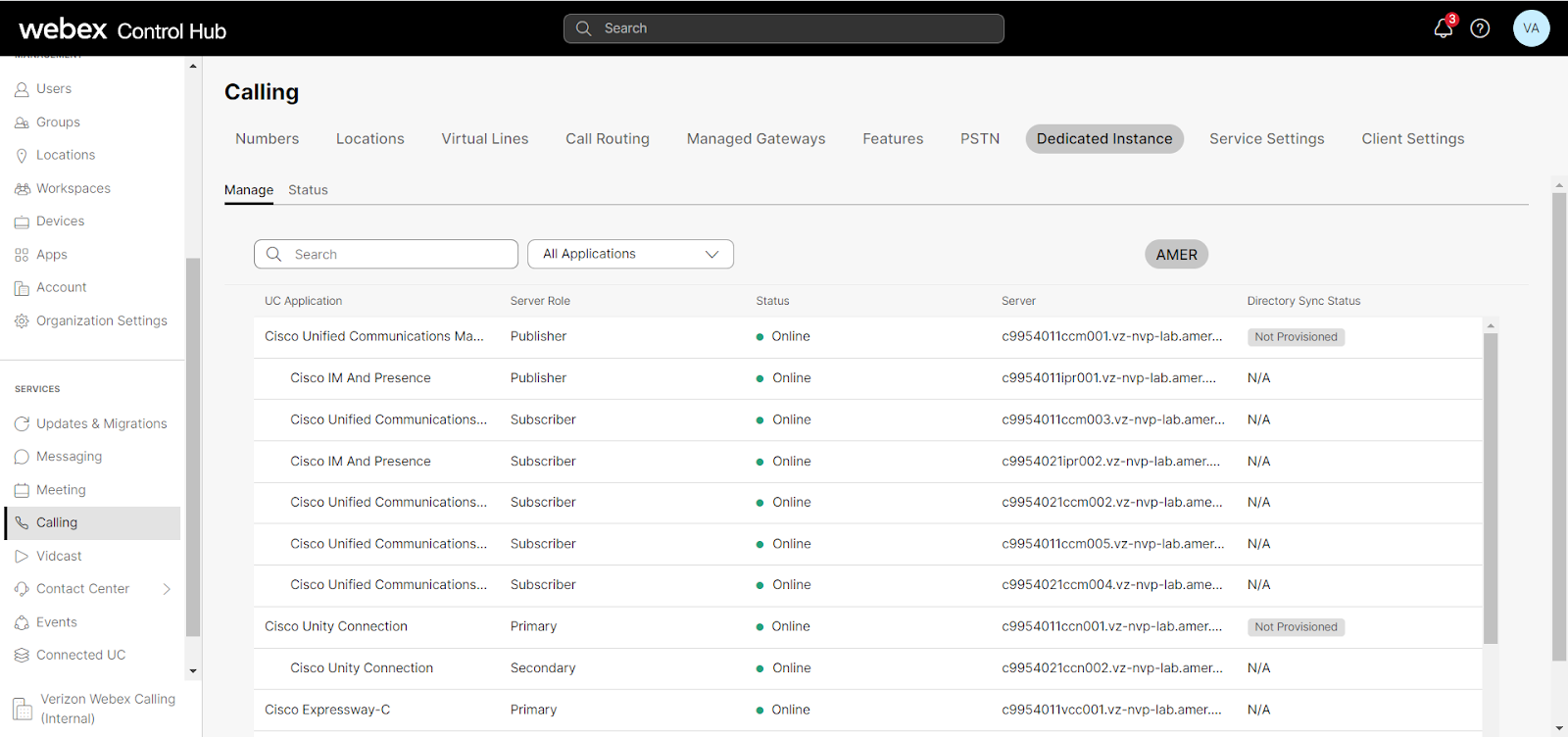1568x737 pixels.
Task: Click the Workspaces sidebar icon
Action: point(22,189)
